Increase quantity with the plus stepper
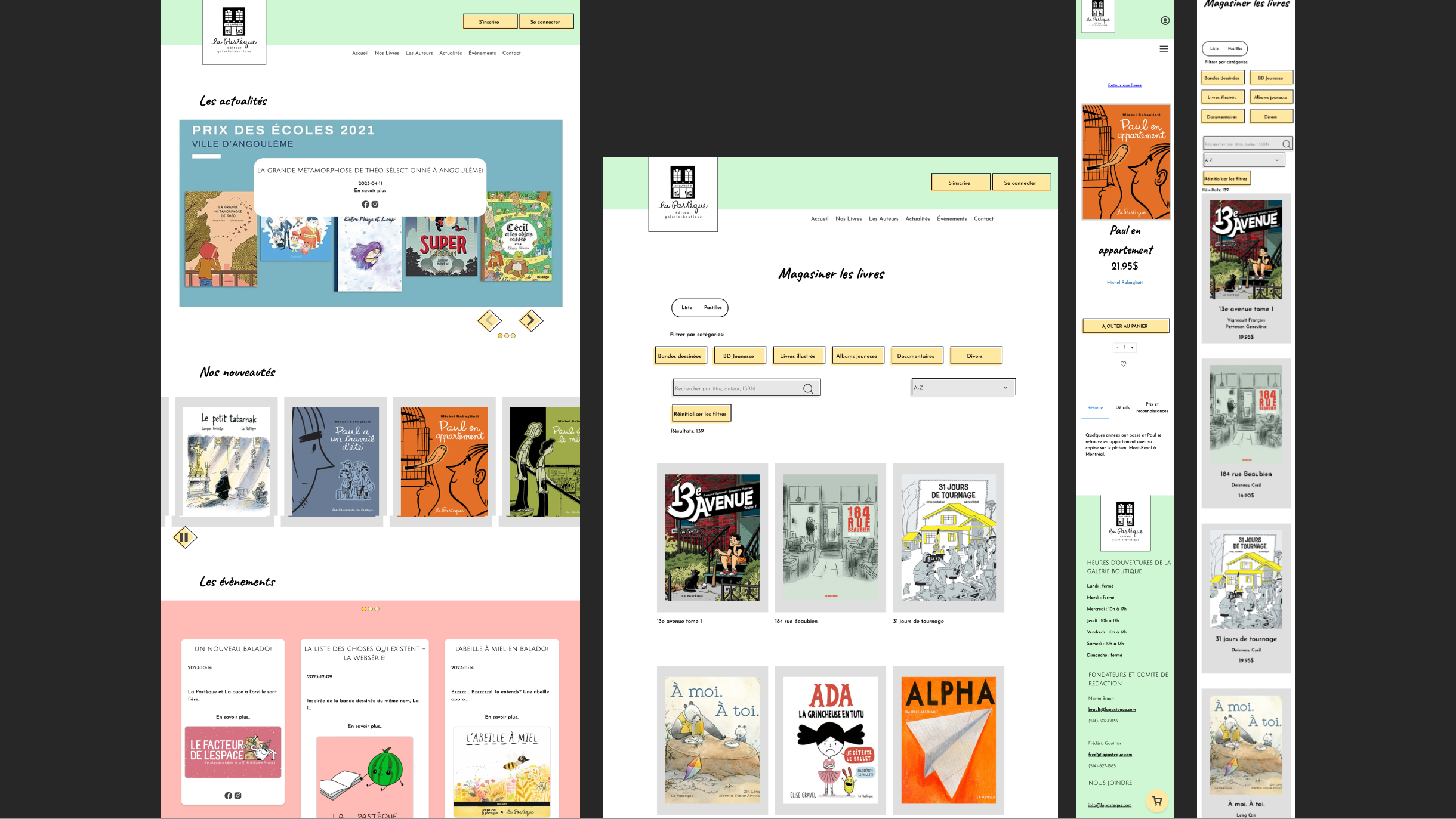Viewport: 1456px width, 819px height. point(1132,348)
